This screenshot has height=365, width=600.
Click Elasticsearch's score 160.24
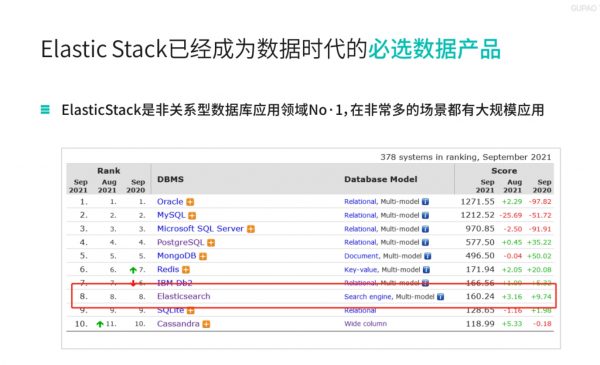480,296
